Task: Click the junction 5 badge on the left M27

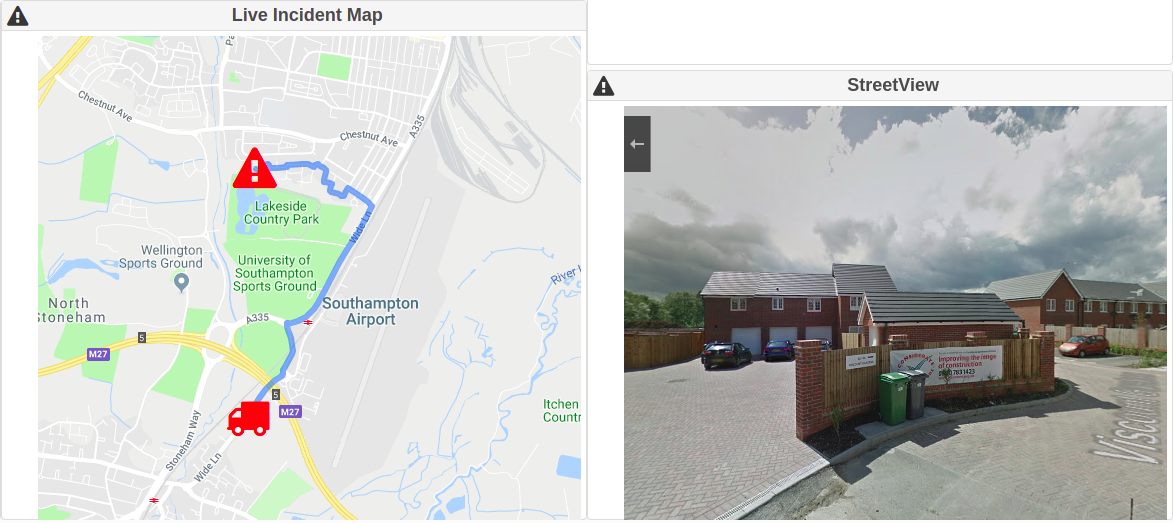Action: (141, 338)
